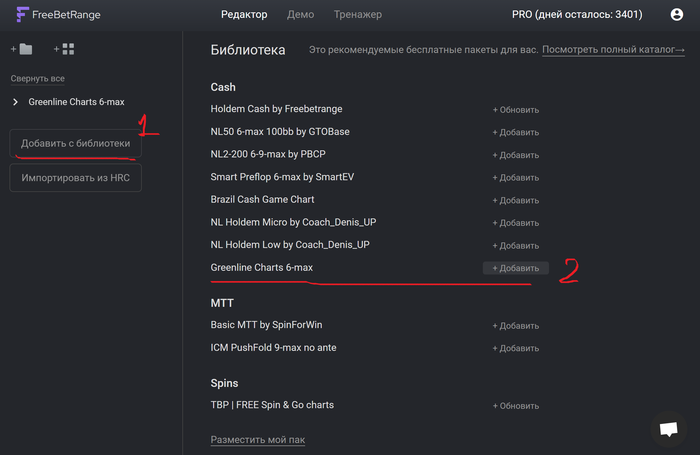Click the add new folder icon
This screenshot has width=700, height=455.
tap(22, 48)
